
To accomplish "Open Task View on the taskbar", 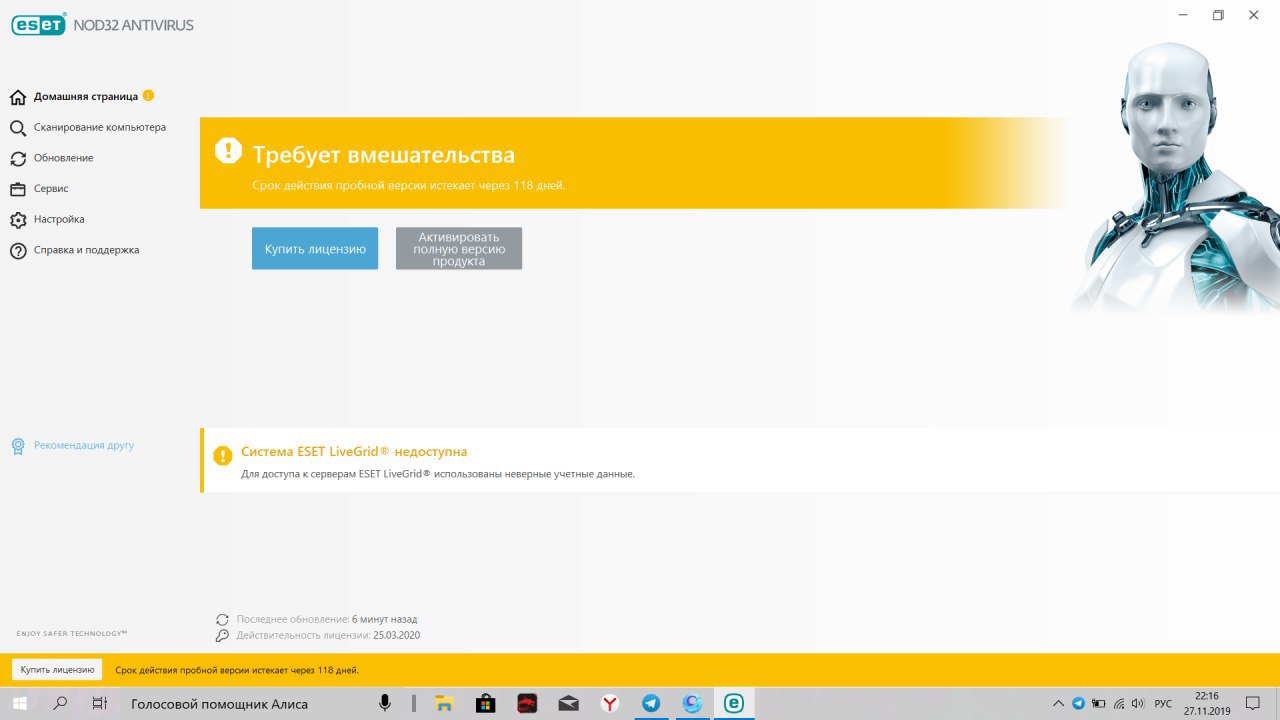I will (x=99, y=703).
